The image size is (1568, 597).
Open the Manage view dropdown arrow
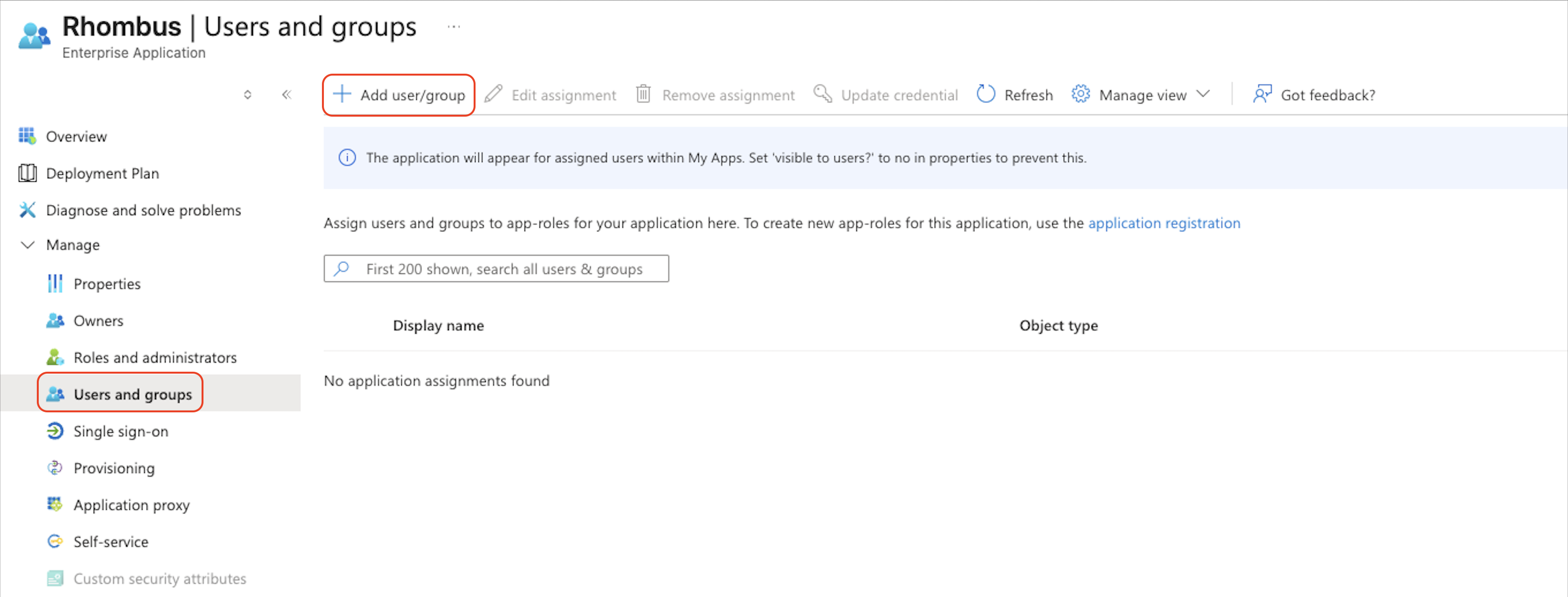point(1203,94)
